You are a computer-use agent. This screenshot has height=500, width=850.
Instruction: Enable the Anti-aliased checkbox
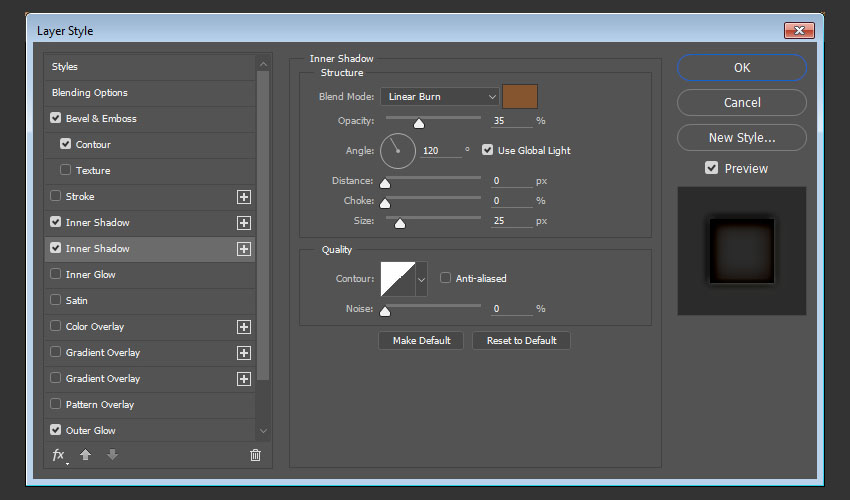click(x=446, y=278)
